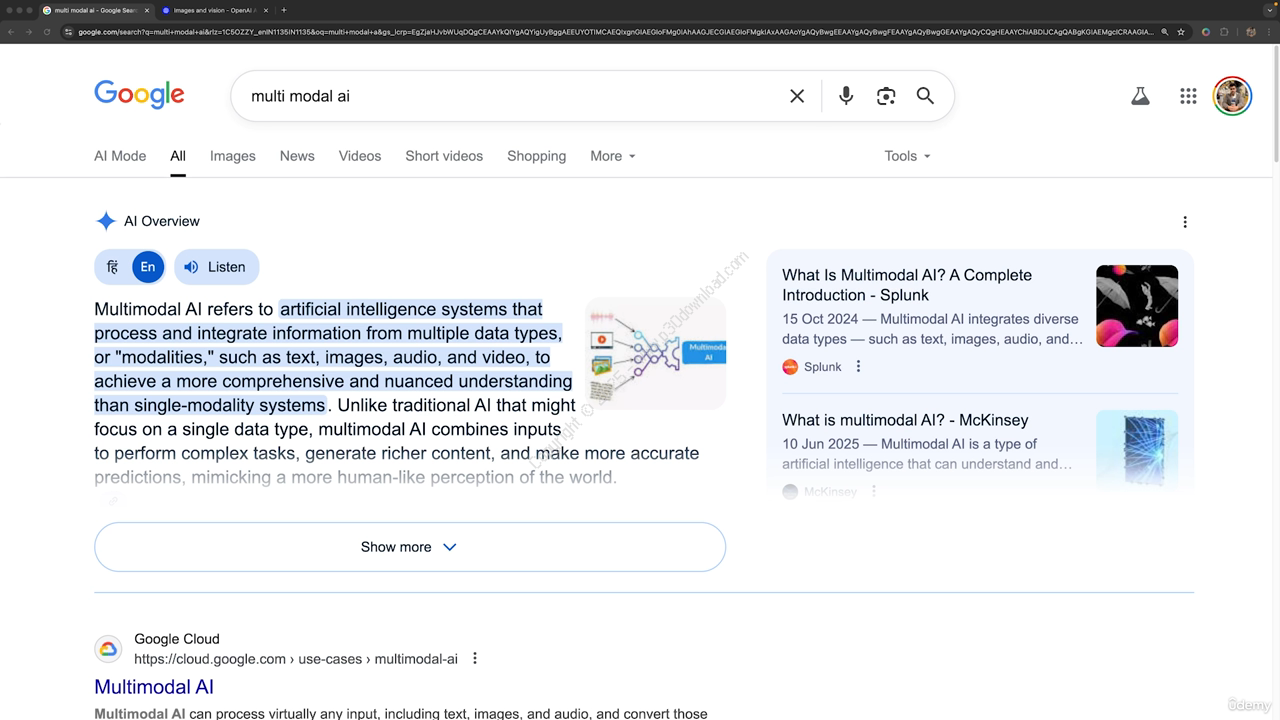Image resolution: width=1280 pixels, height=720 pixels.
Task: Open the Tools dropdown
Action: (907, 156)
